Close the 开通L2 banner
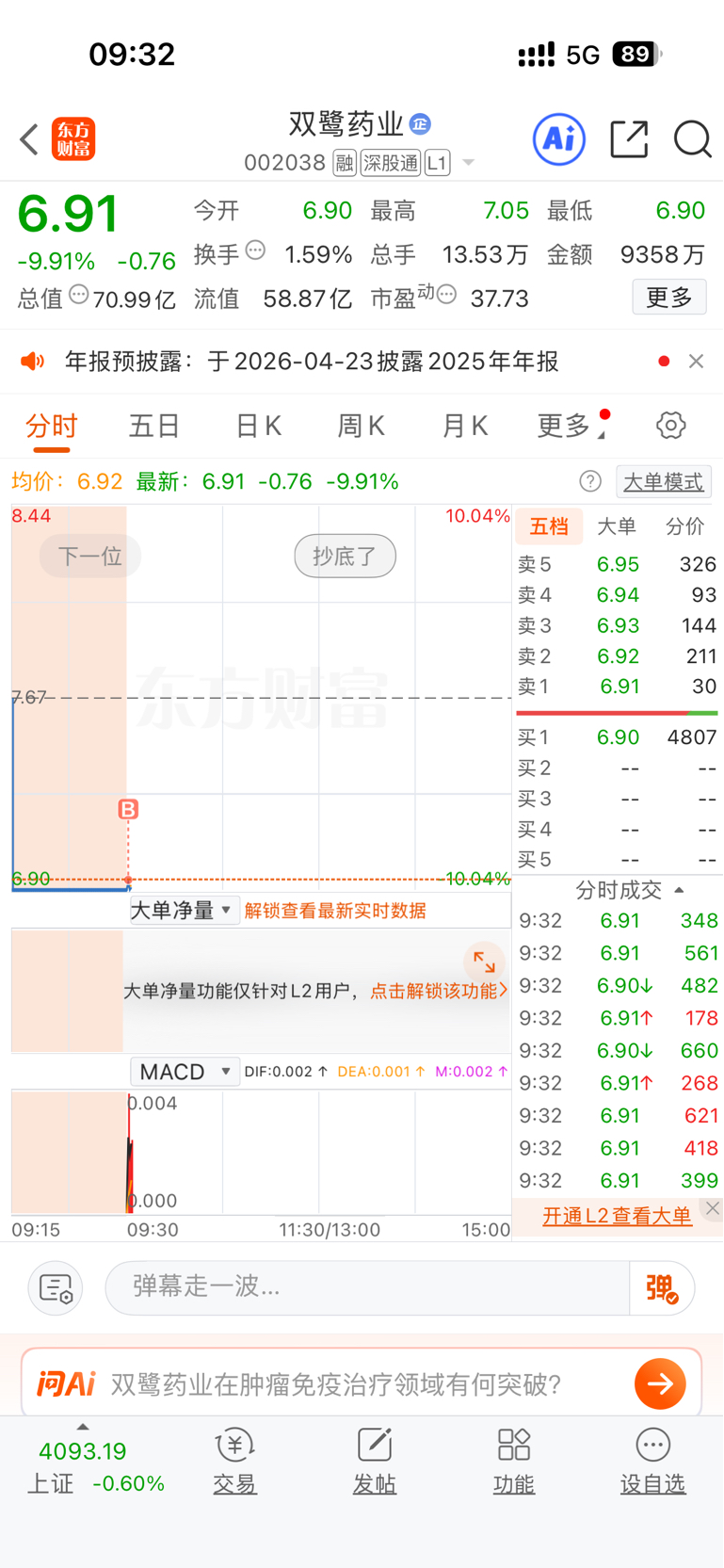Screen dimensions: 724x1568 (x=713, y=1208)
